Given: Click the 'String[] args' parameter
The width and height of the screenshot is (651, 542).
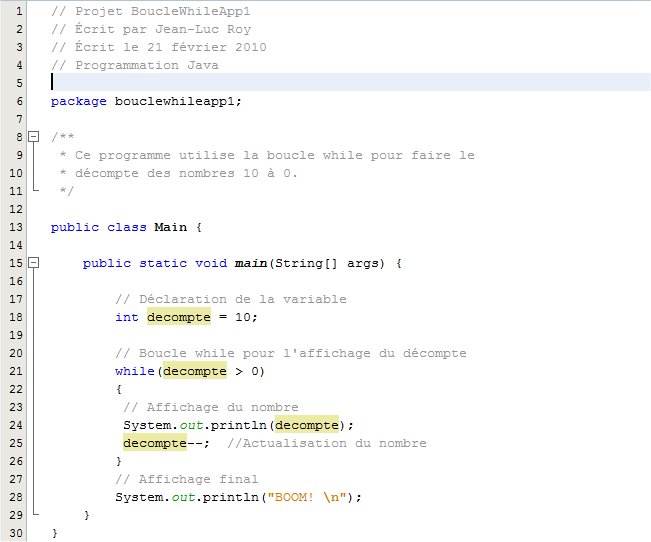Looking at the screenshot, I should (330, 263).
